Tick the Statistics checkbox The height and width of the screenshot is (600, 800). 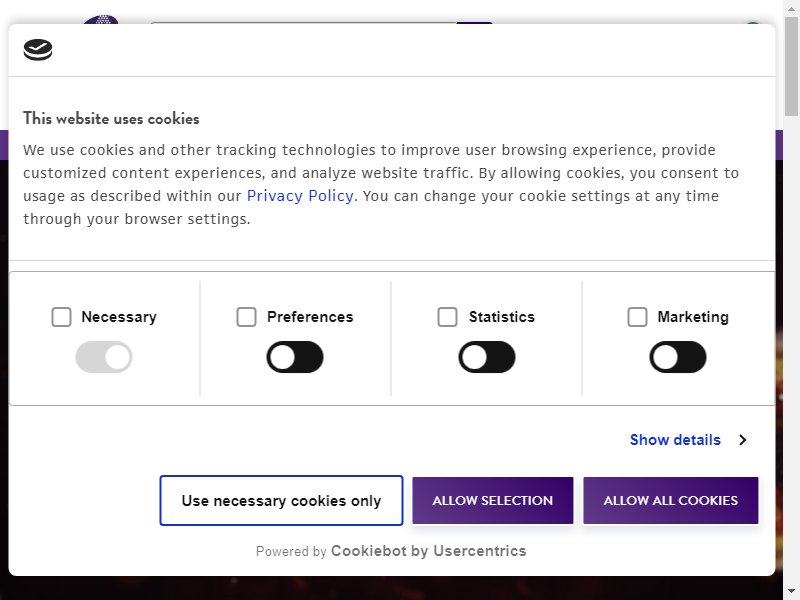447,317
